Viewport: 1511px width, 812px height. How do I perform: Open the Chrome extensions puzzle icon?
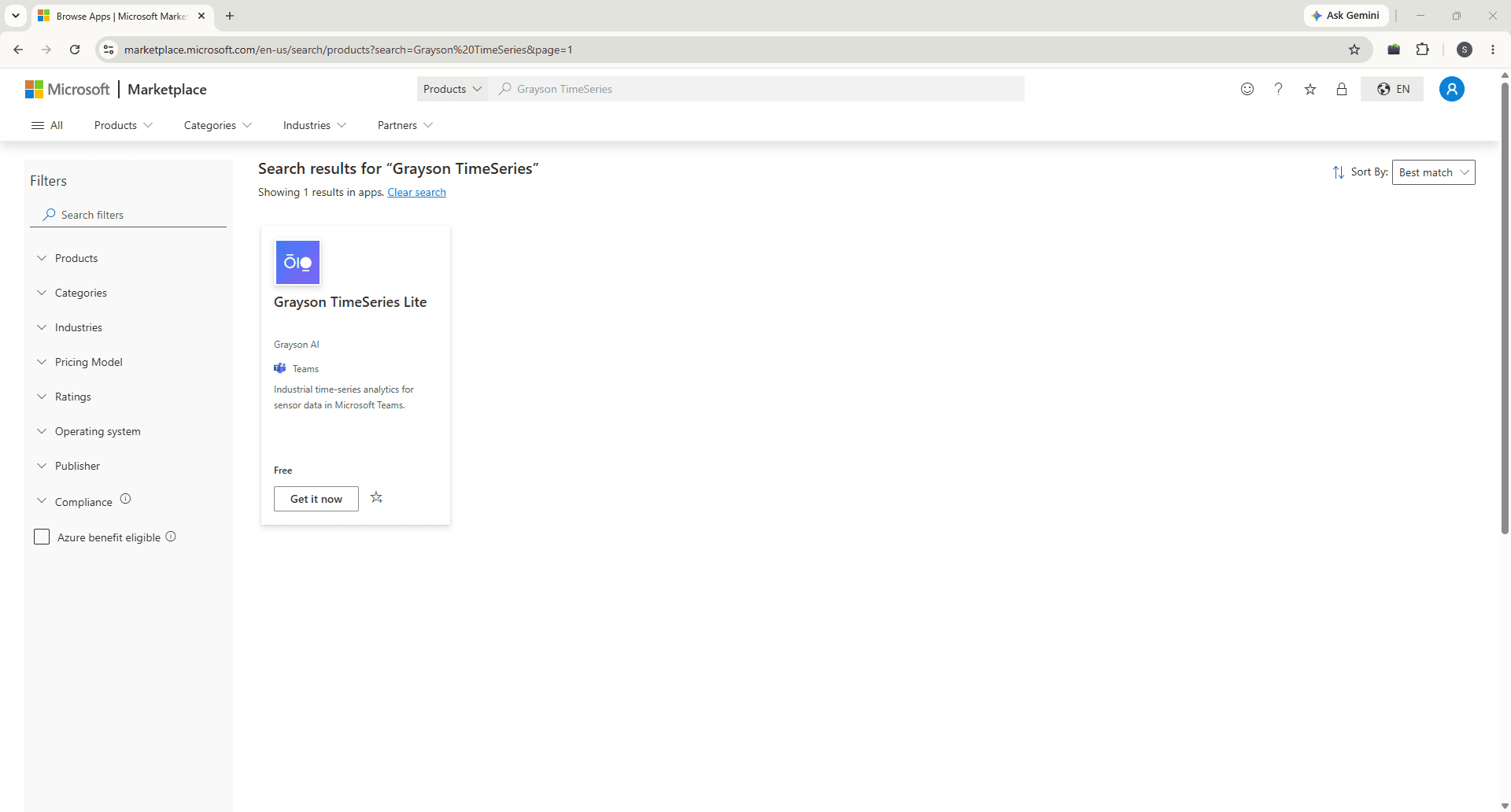tap(1423, 50)
